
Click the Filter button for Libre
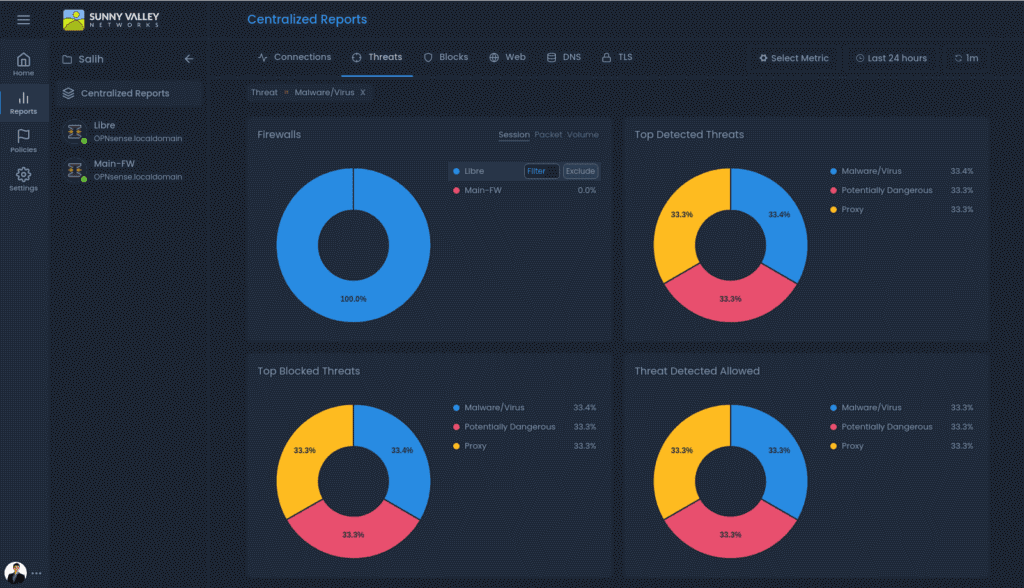(x=541, y=170)
